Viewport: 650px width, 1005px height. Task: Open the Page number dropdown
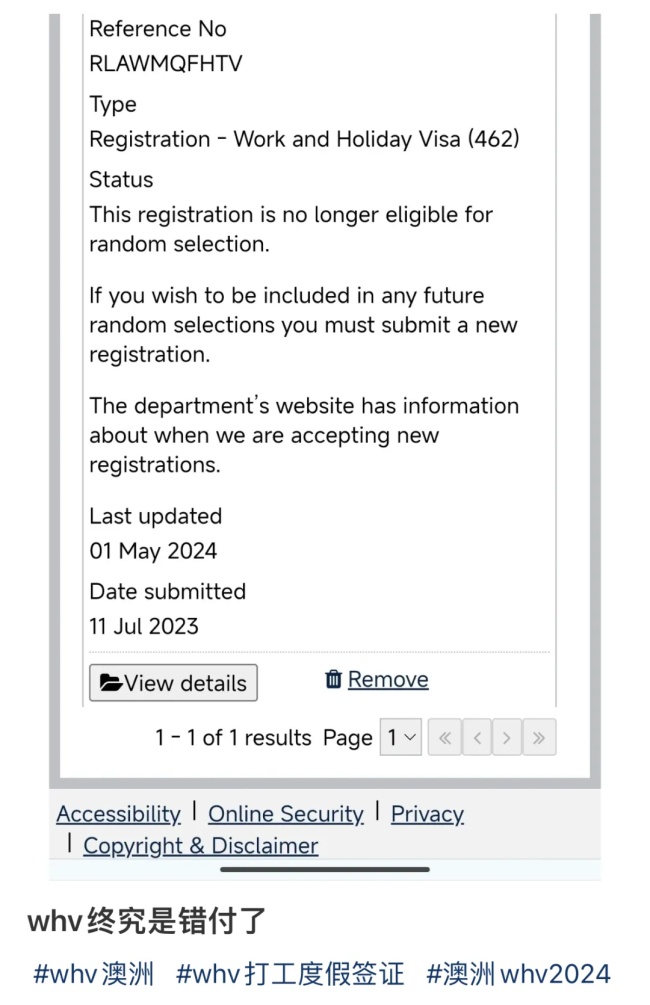point(401,737)
